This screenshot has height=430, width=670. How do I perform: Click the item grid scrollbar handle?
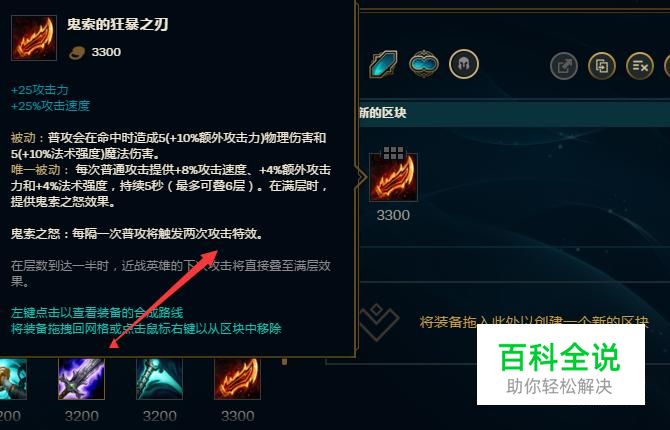click(285, 362)
